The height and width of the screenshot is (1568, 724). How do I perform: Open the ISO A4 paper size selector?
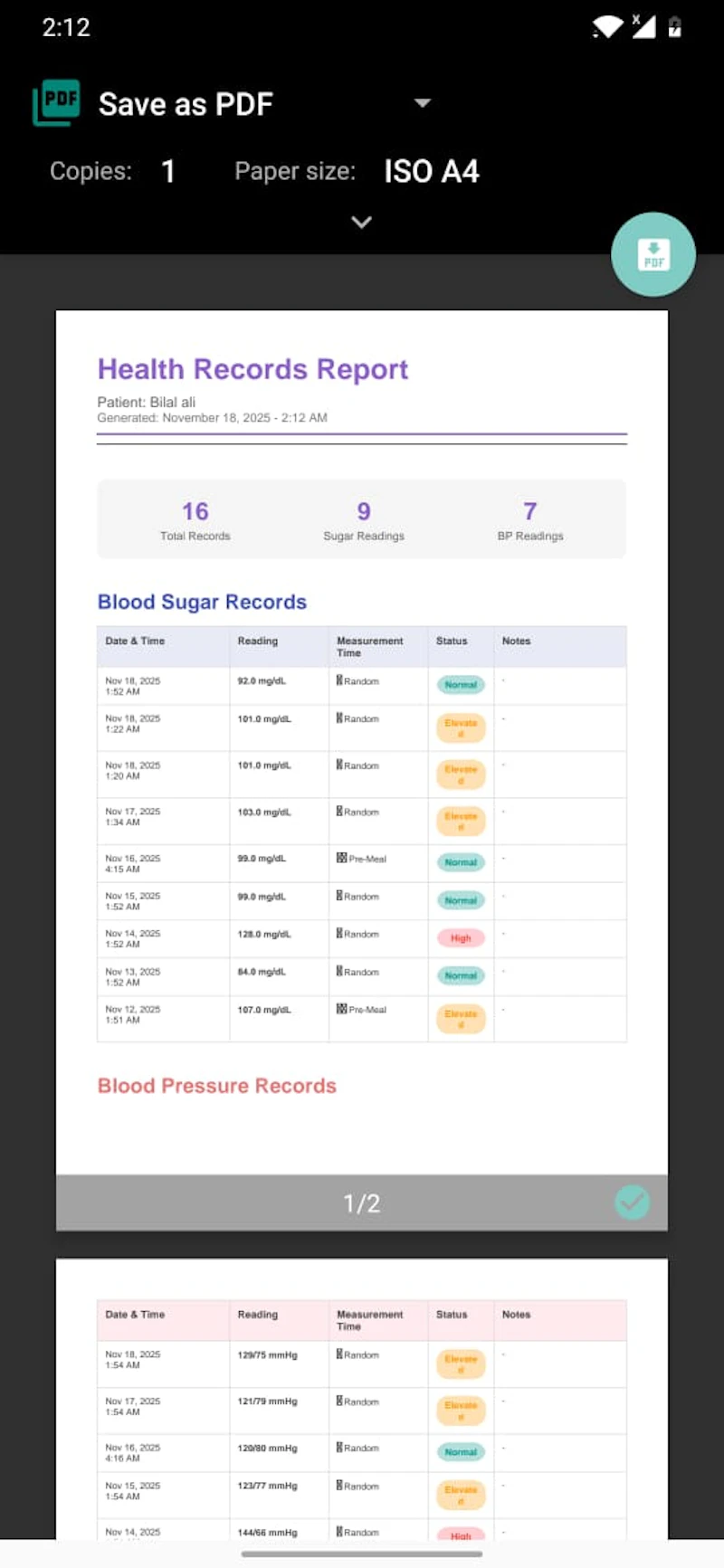(432, 171)
